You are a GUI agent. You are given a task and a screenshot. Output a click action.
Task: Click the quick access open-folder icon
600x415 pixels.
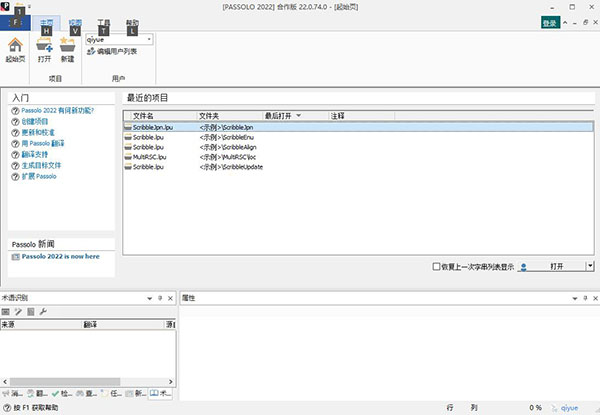pos(19,7)
